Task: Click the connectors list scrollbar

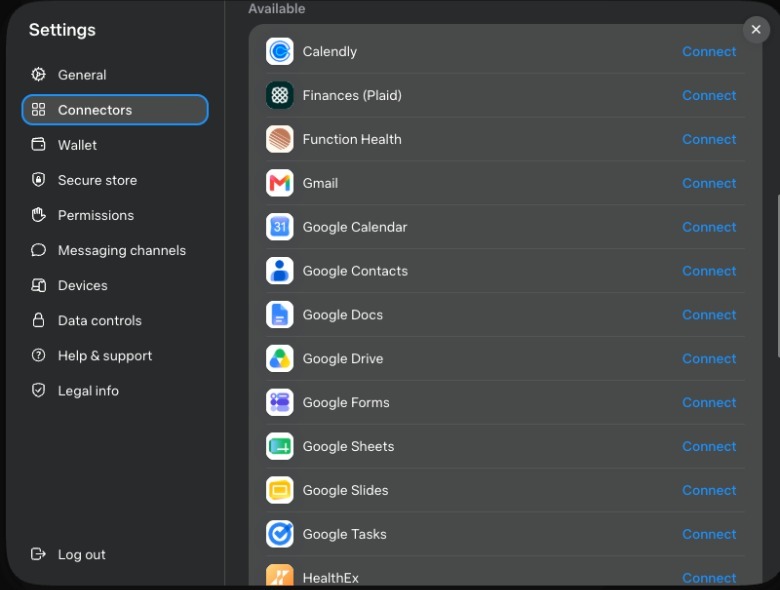Action: 778,276
